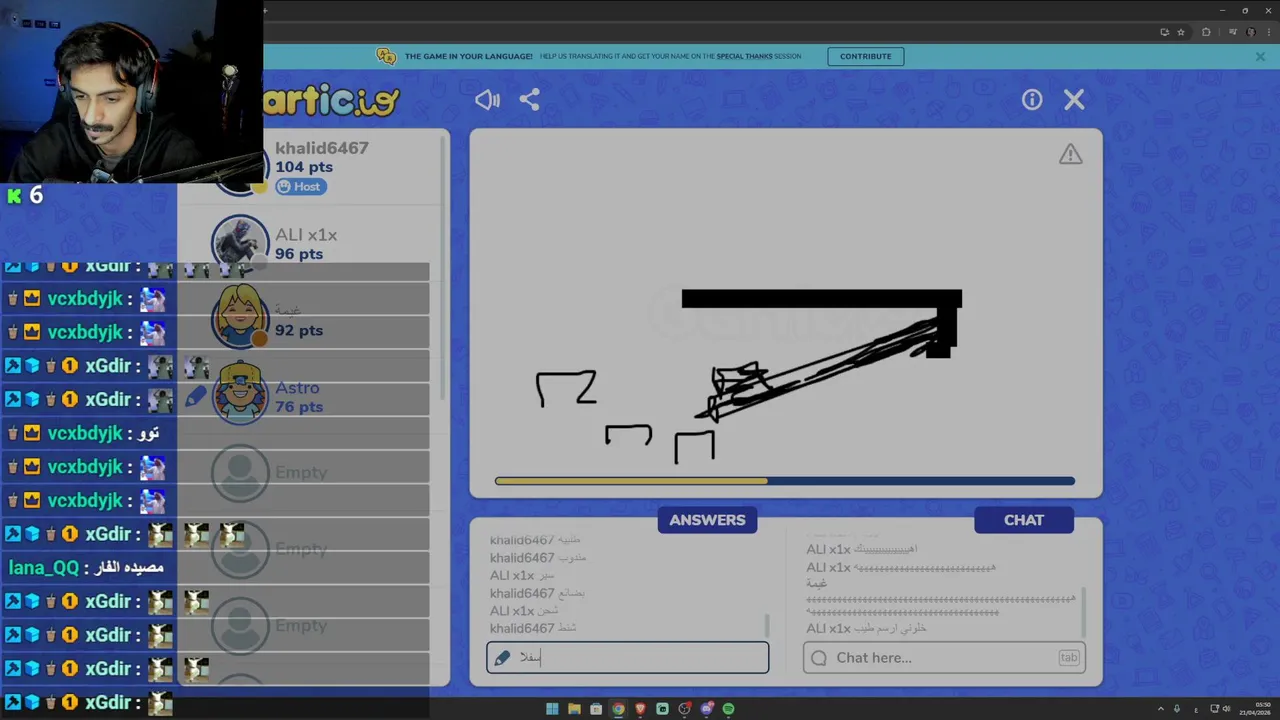Select the CHAT tab
1280x720 pixels.
pos(1024,520)
